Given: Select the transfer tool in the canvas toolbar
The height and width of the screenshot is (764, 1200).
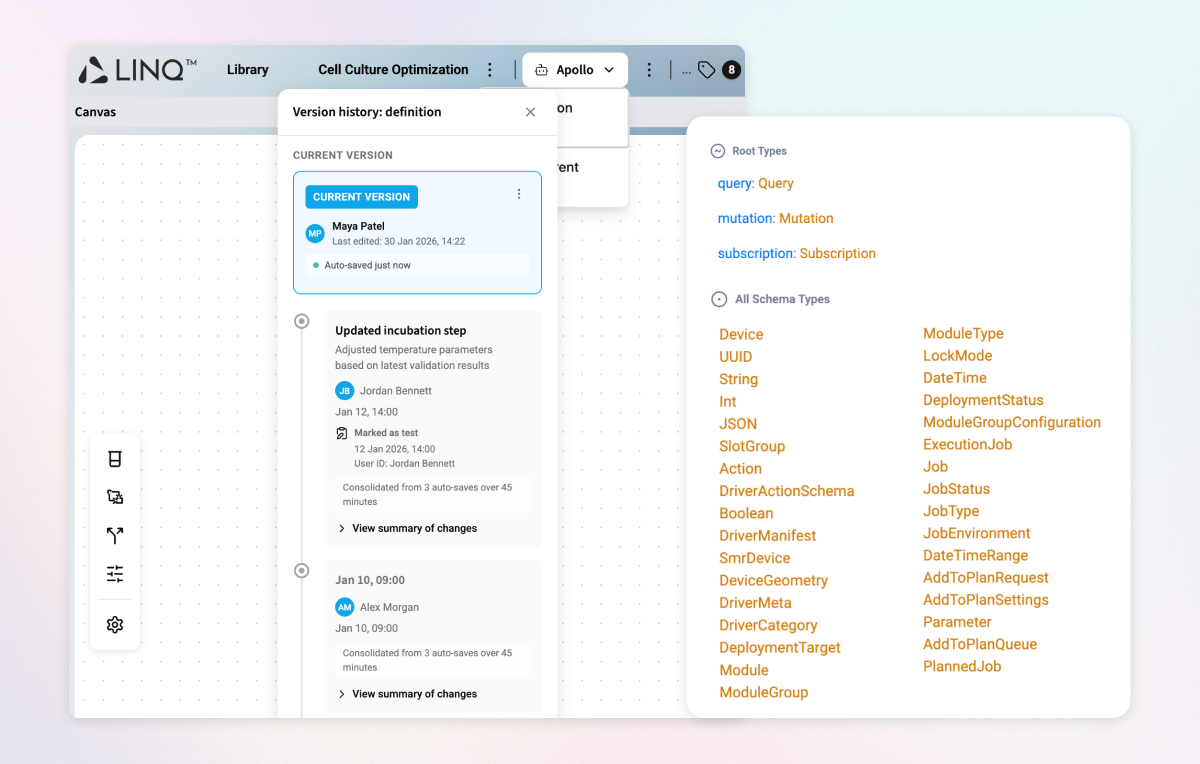Looking at the screenshot, I should pyautogui.click(x=115, y=497).
